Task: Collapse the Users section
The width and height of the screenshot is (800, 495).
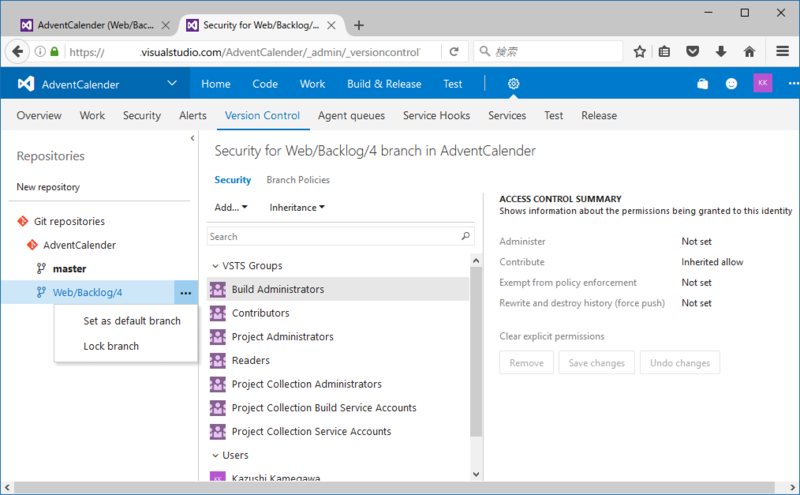Action: 215,455
